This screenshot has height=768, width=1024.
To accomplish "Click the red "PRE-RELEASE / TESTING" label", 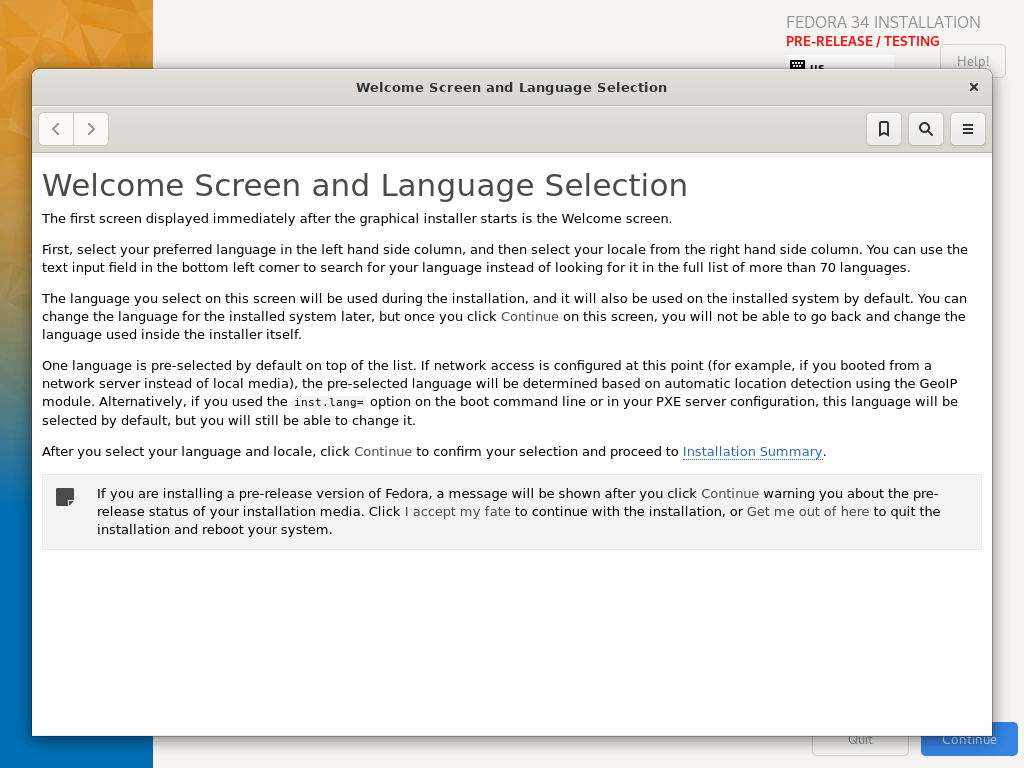I will (862, 41).
